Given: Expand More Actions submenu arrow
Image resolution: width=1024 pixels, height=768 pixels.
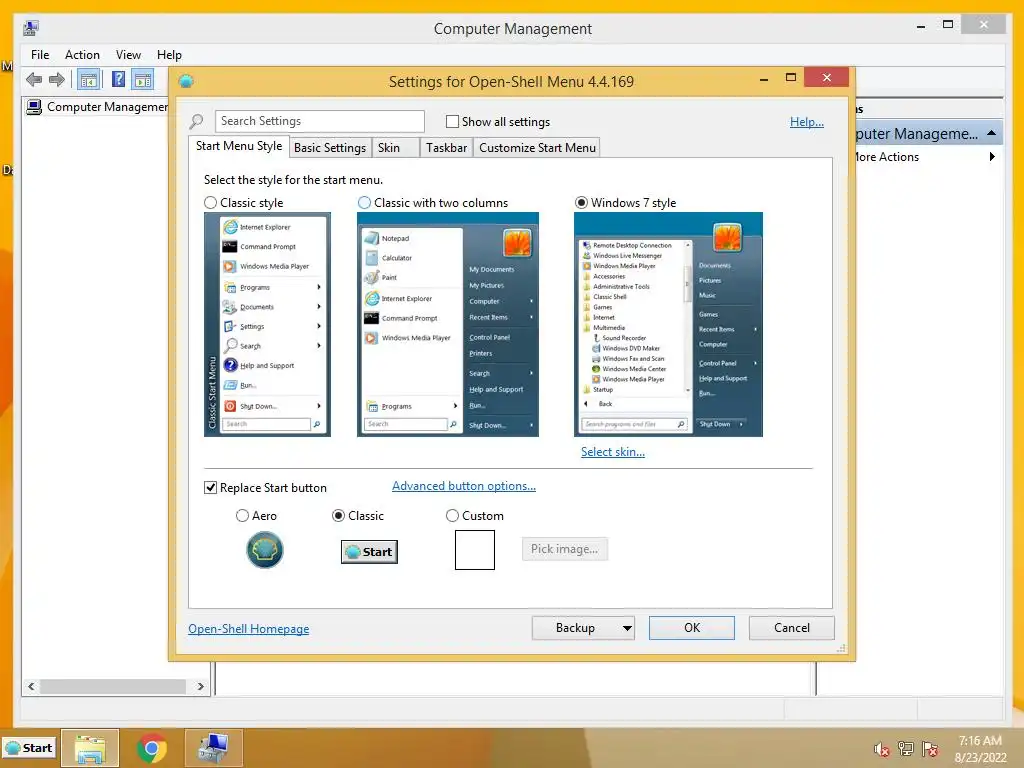Looking at the screenshot, I should [992, 157].
